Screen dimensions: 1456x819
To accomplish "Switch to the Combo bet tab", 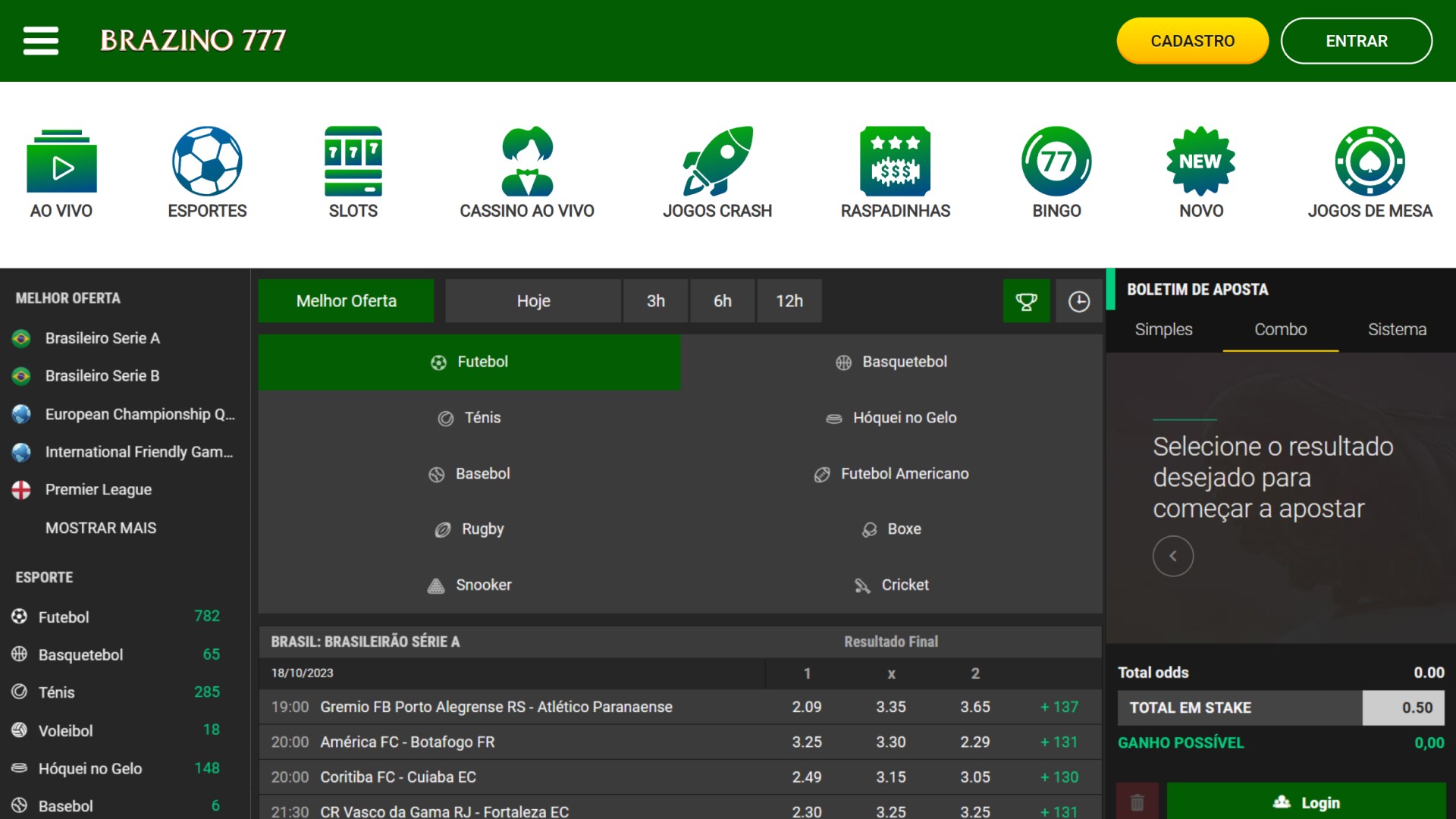I will coord(1280,329).
